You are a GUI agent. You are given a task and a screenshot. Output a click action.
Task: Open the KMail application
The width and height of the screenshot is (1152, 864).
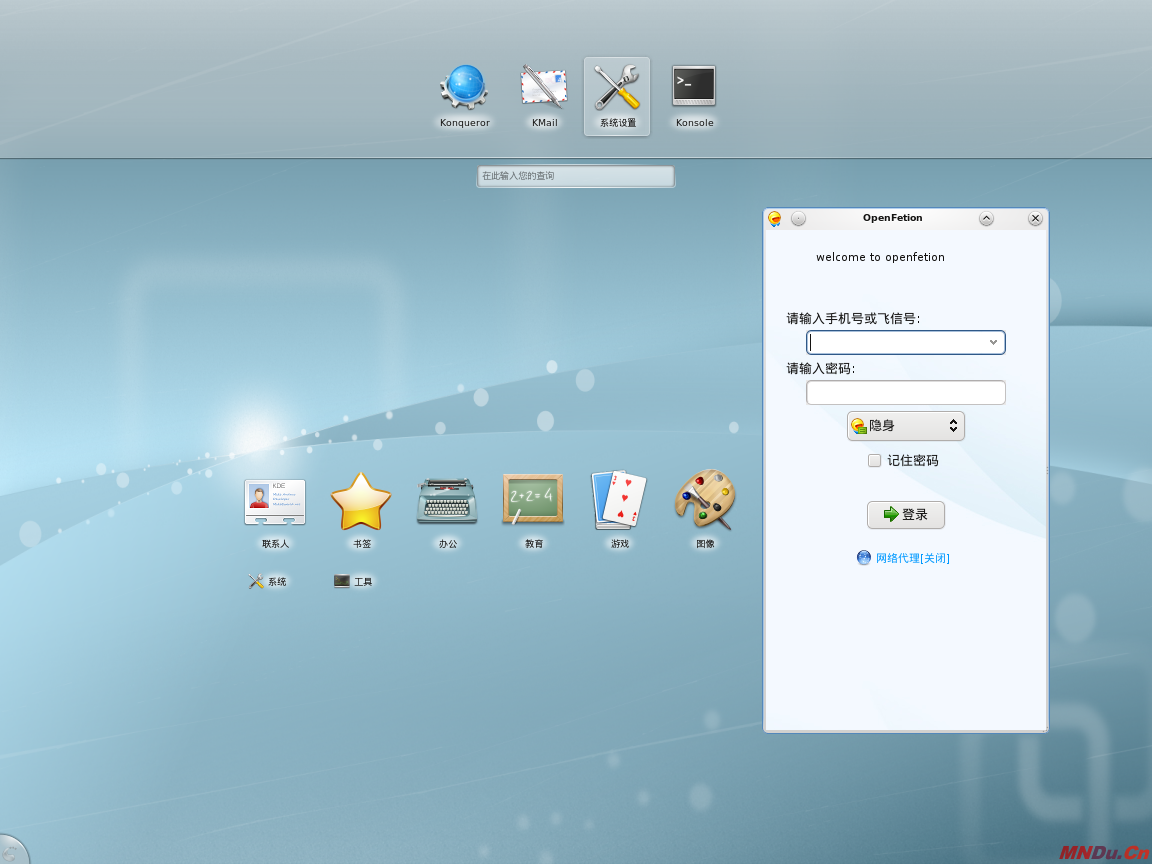544,96
